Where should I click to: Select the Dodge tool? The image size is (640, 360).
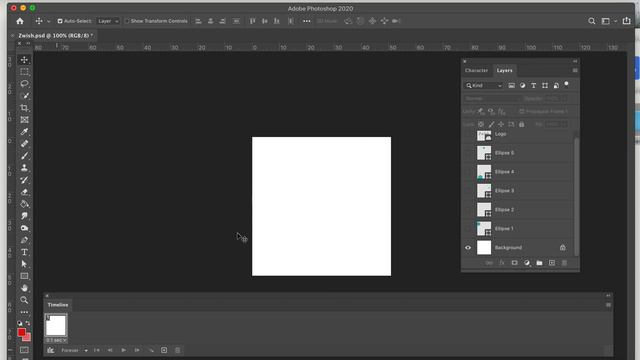(x=24, y=228)
